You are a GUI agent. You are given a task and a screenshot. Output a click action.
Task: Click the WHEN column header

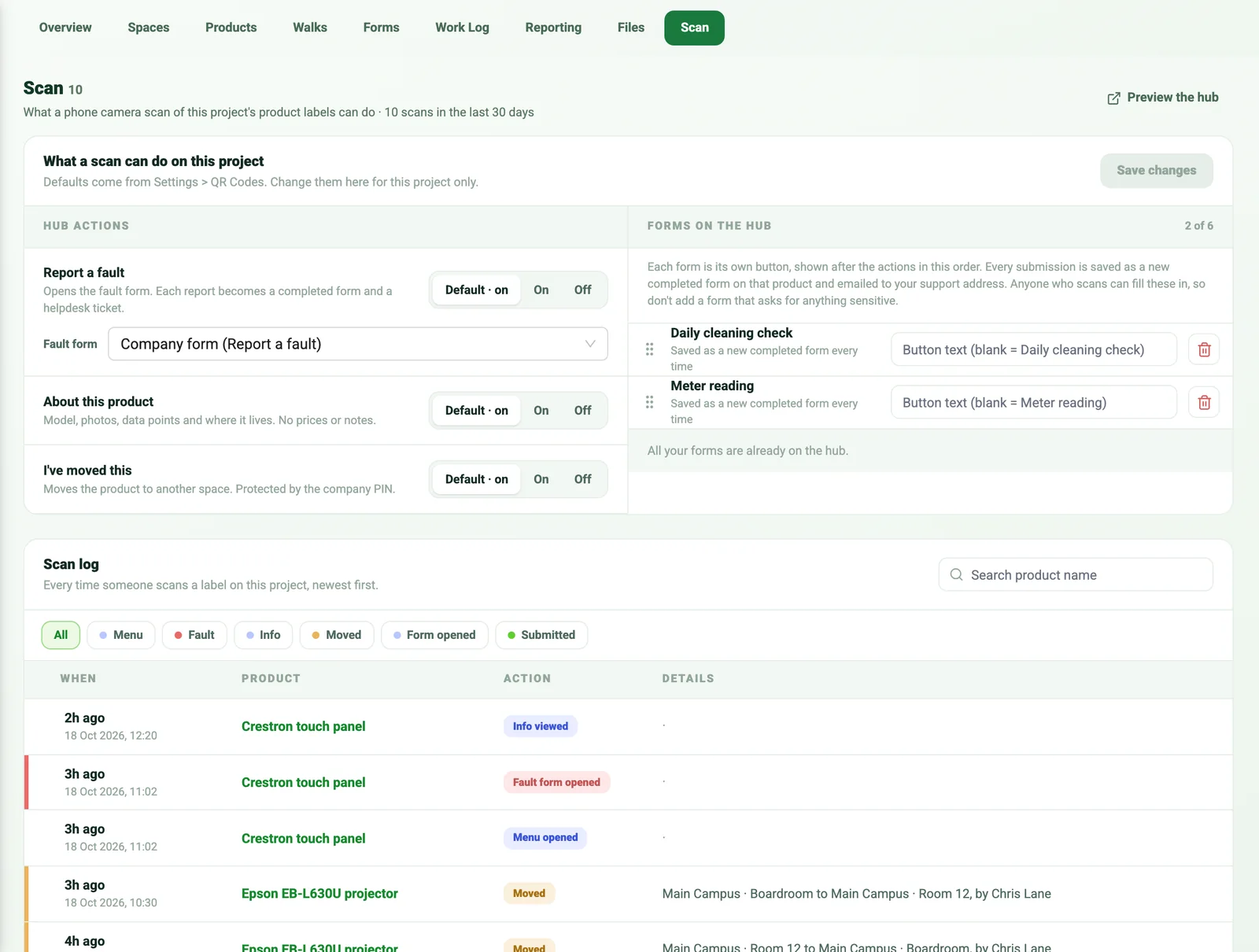[x=78, y=678]
